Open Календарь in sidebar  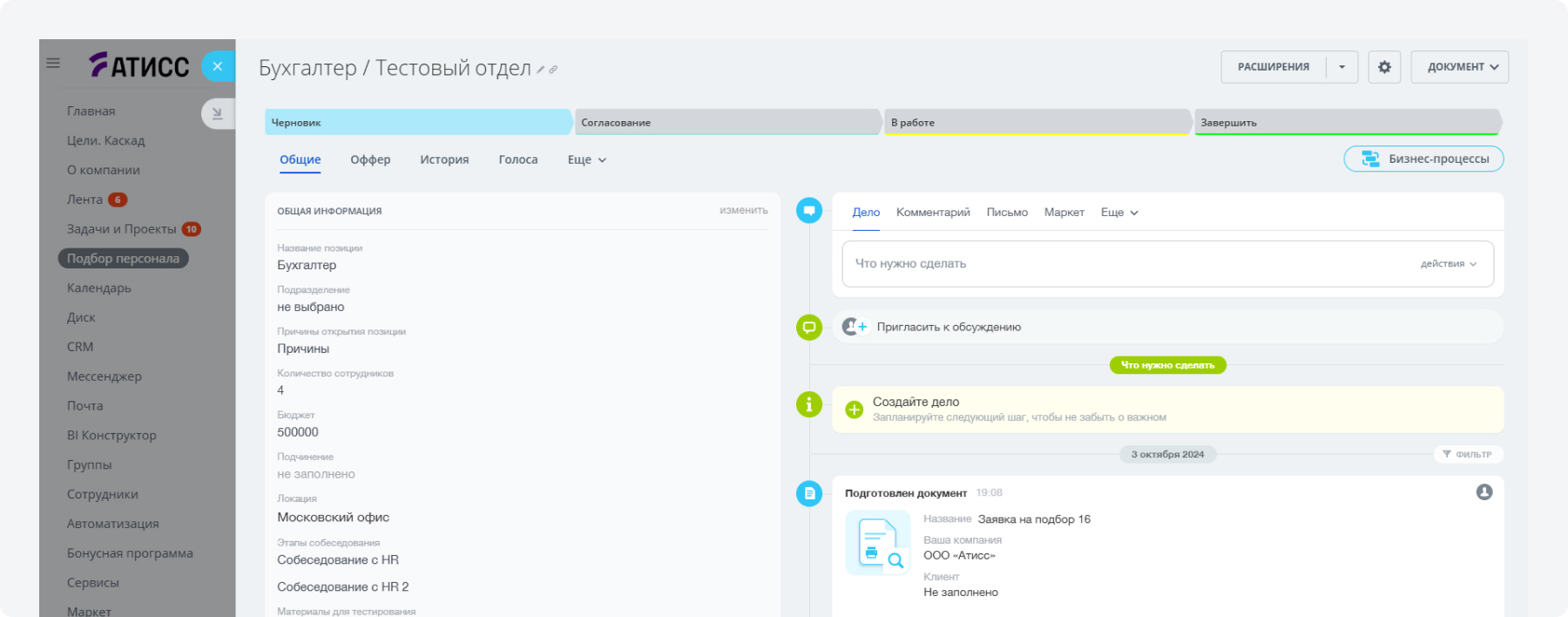click(x=98, y=288)
